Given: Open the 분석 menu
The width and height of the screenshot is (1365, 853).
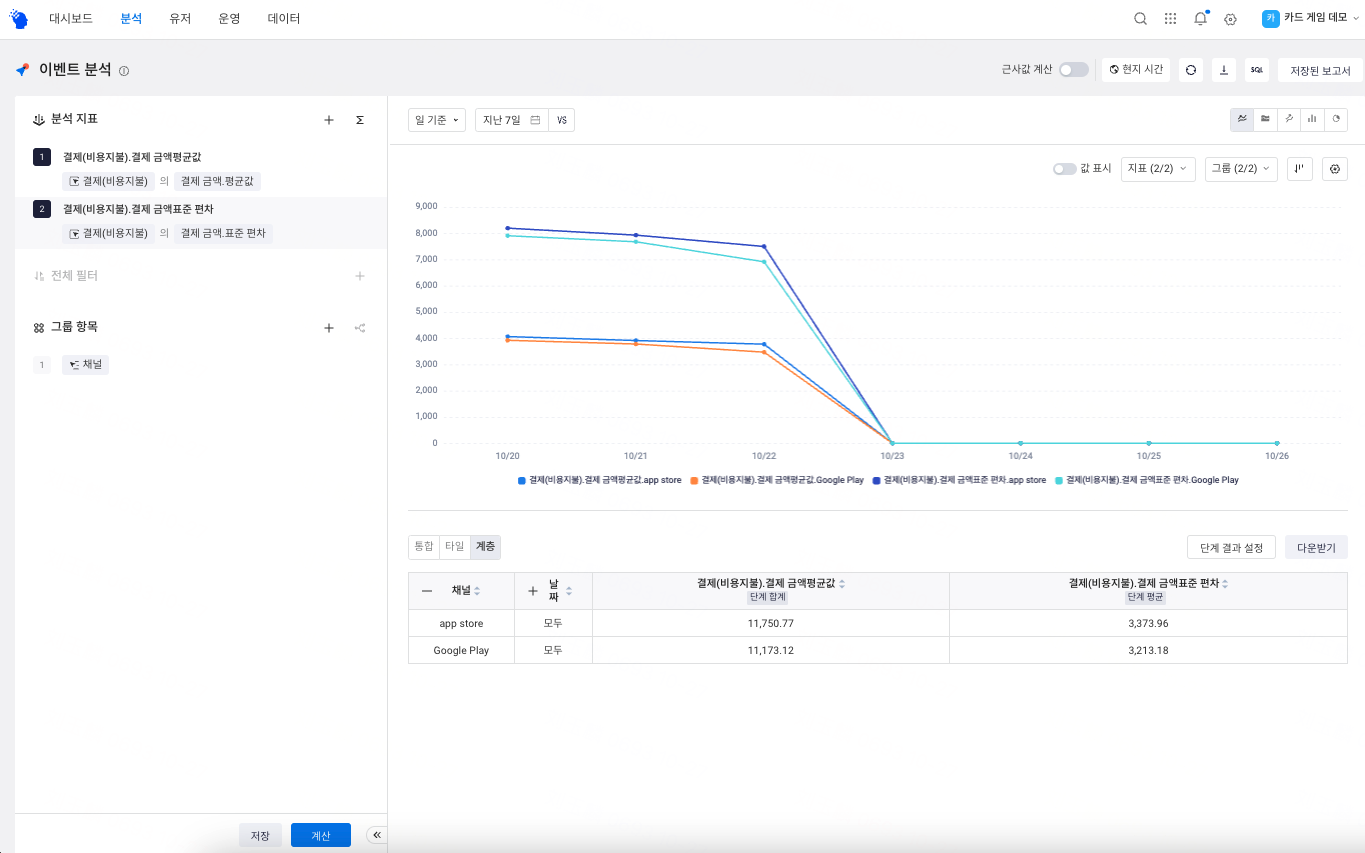Looking at the screenshot, I should 131,19.
